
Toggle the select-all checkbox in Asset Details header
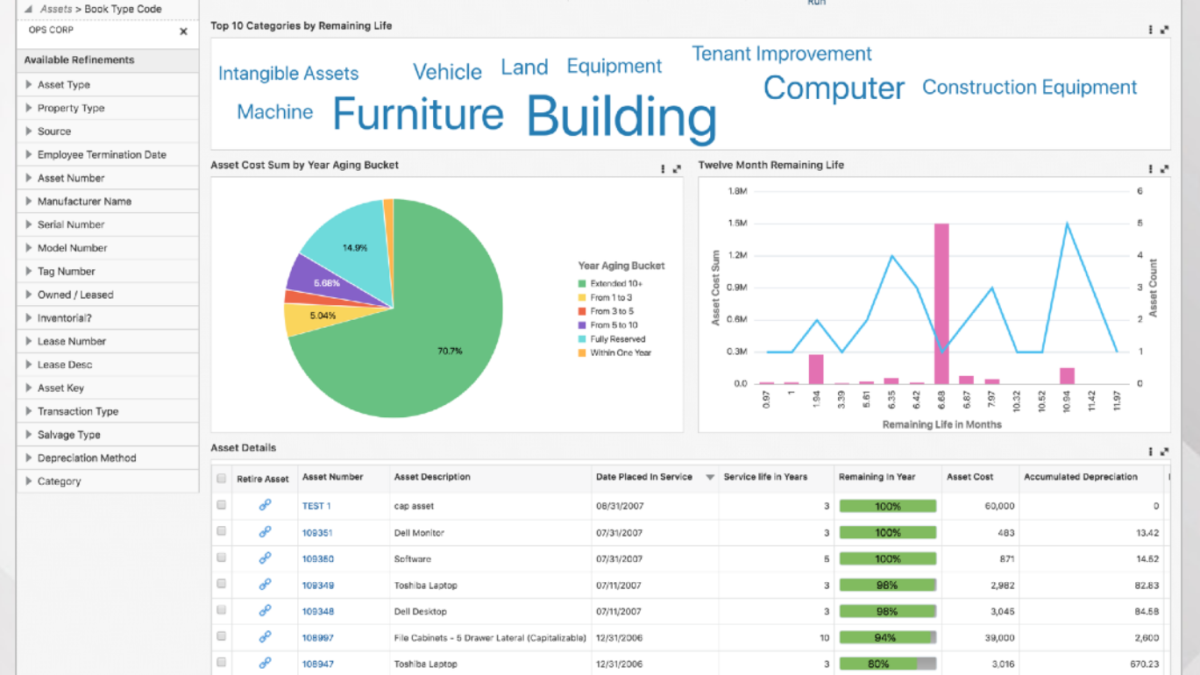point(221,478)
